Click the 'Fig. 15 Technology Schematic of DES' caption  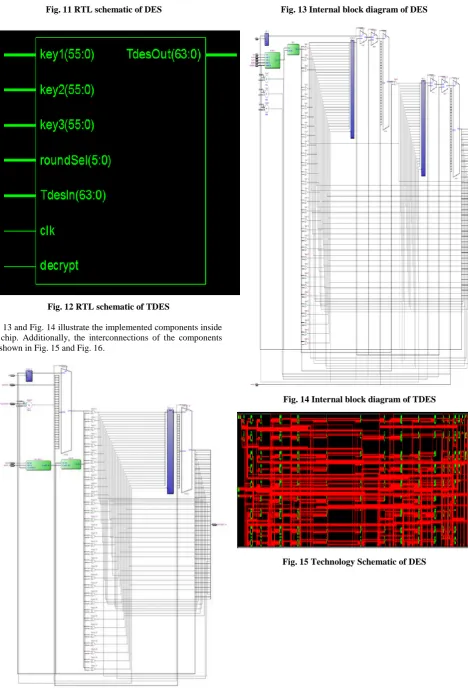[354, 562]
